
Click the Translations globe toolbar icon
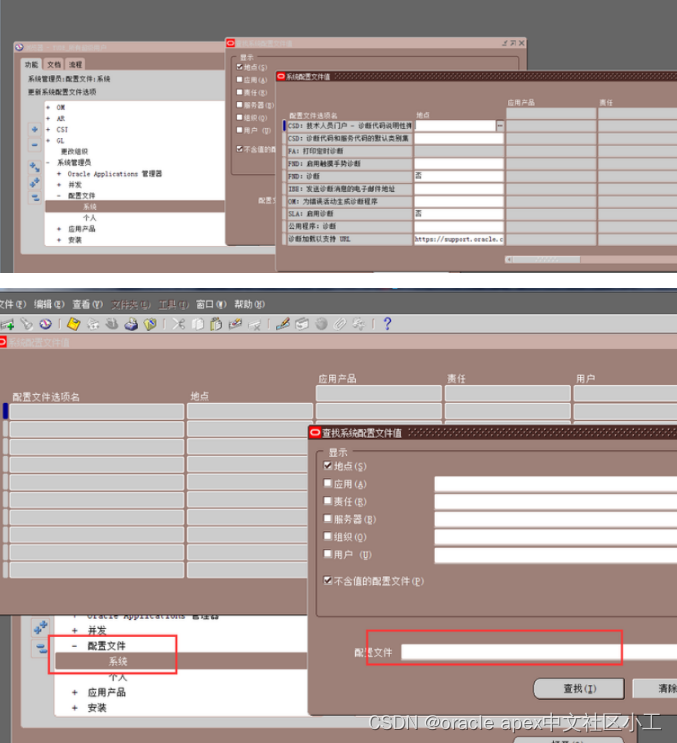point(321,324)
